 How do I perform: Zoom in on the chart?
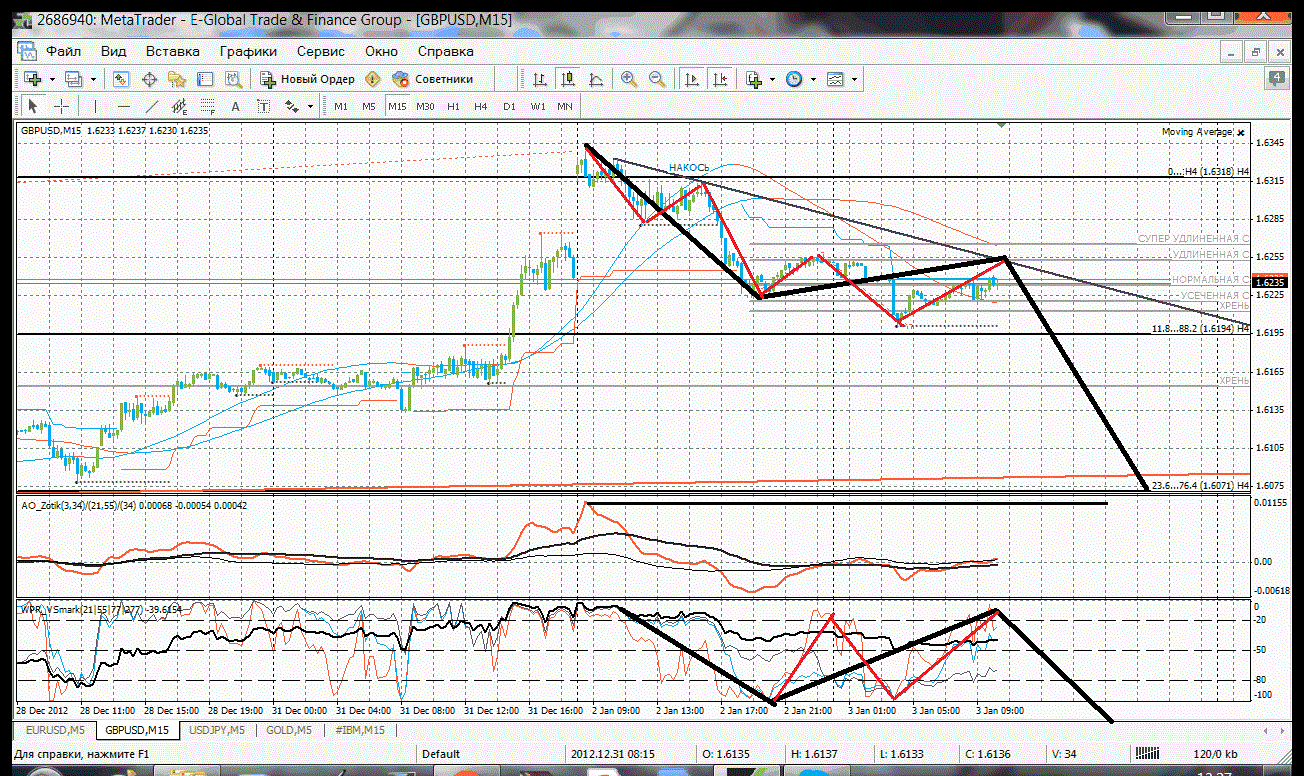[x=629, y=79]
